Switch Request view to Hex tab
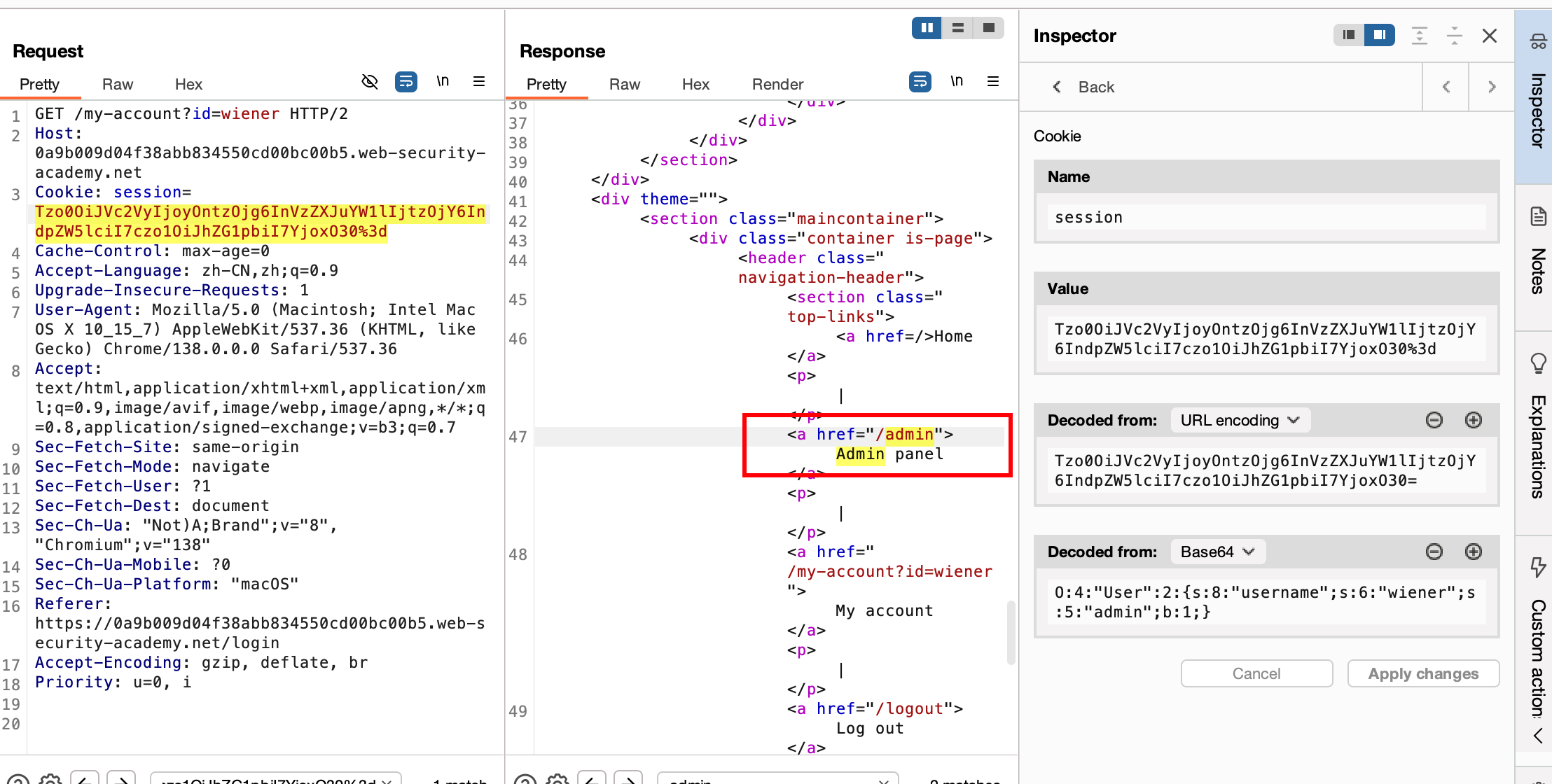 (x=188, y=84)
